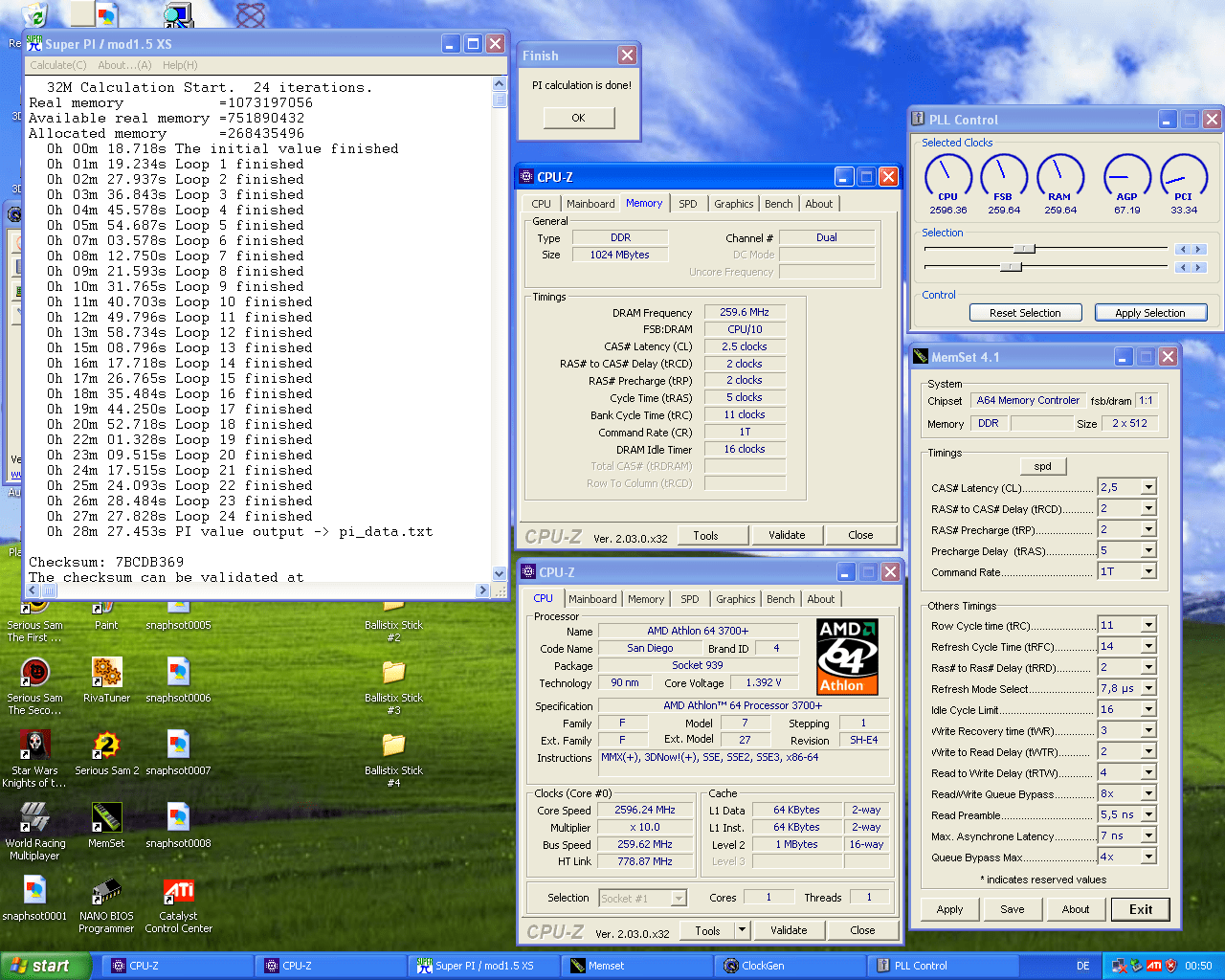The image size is (1225, 980).
Task: Click the Windows Start button
Action: pyautogui.click(x=45, y=966)
